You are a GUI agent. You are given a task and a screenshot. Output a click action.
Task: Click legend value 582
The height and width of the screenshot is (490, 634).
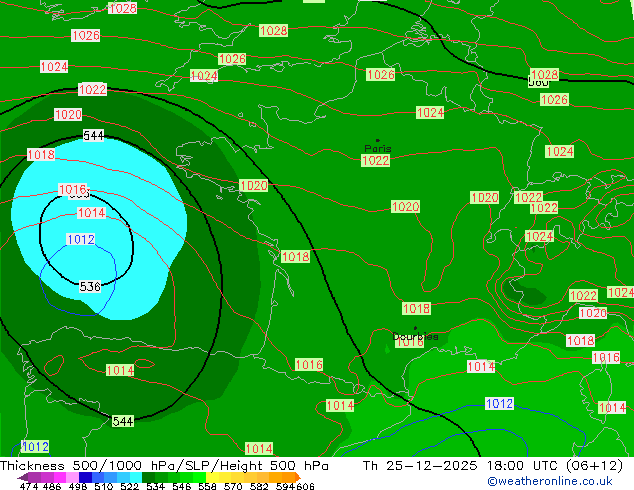click(x=259, y=486)
